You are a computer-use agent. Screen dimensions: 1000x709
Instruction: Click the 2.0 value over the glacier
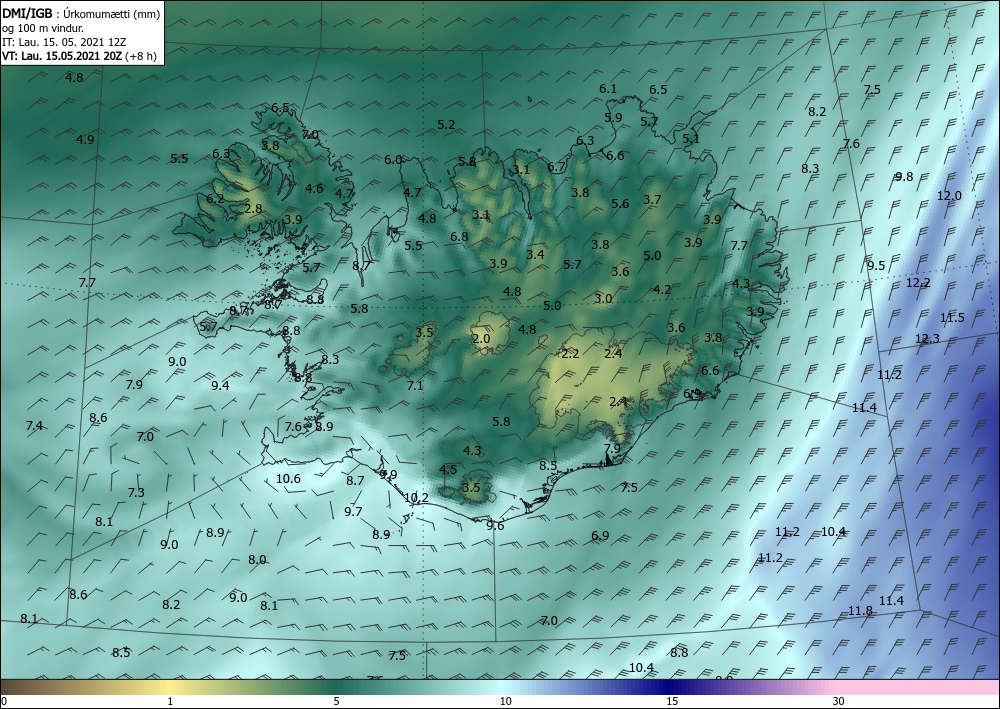(x=482, y=339)
